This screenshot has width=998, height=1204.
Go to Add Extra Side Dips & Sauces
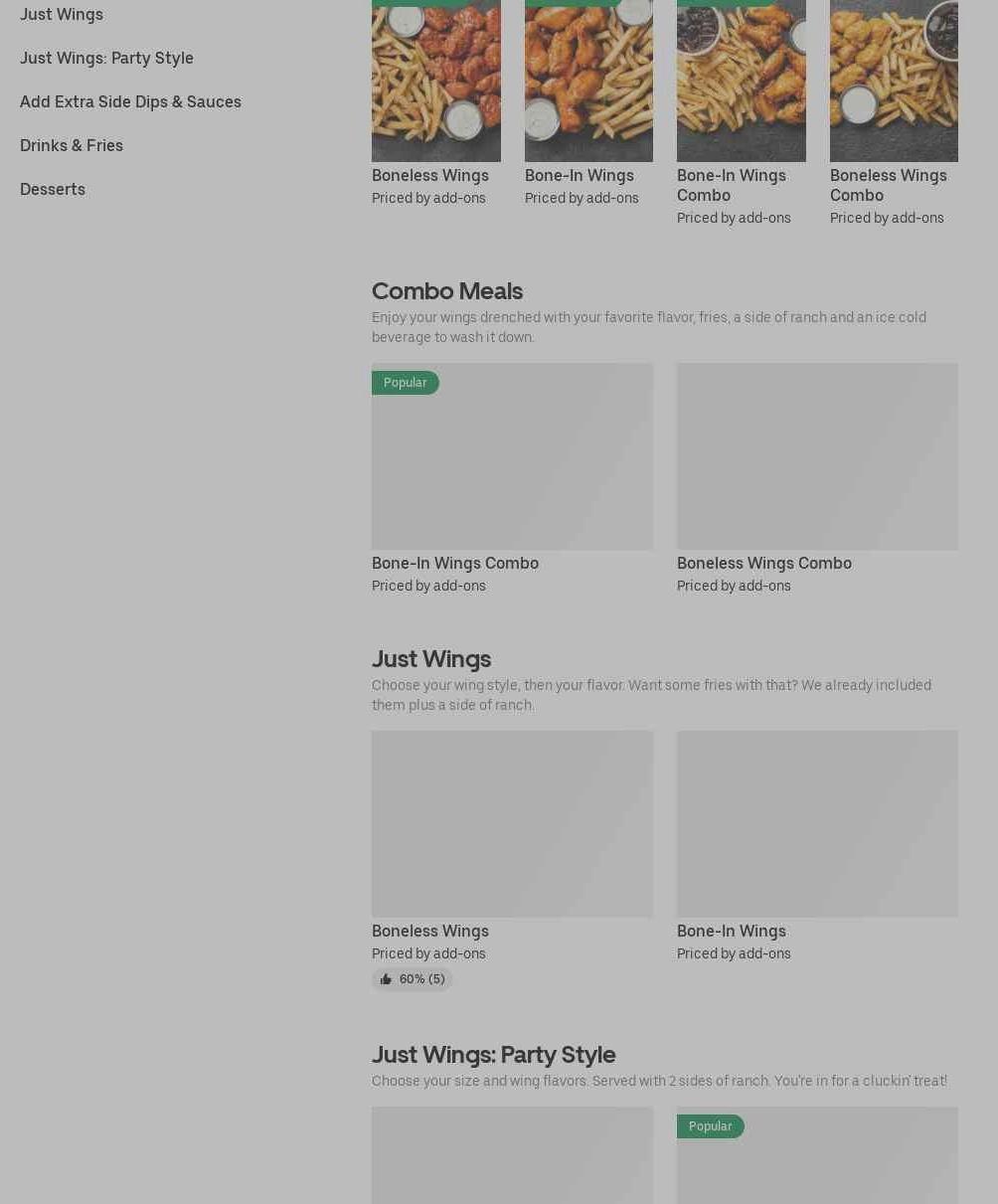point(130,101)
